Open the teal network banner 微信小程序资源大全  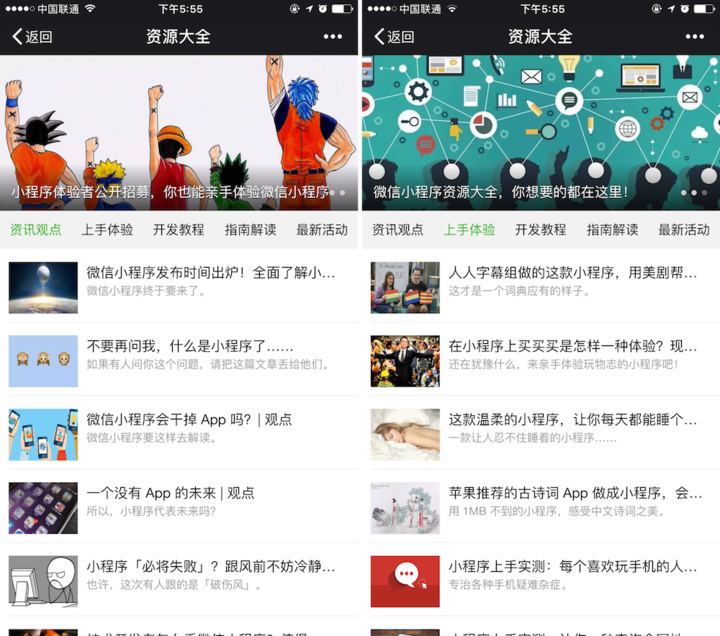click(x=541, y=133)
